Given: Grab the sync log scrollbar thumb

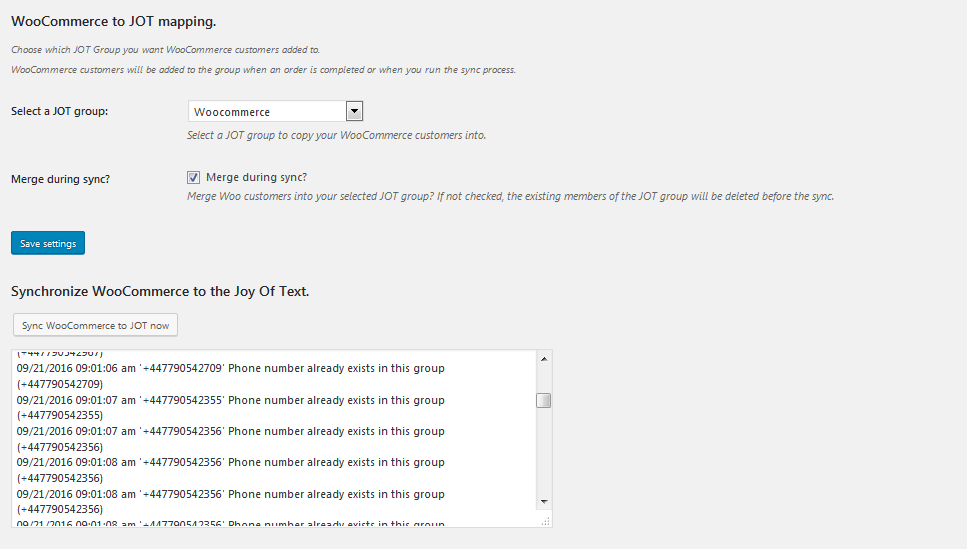Looking at the screenshot, I should tap(544, 401).
